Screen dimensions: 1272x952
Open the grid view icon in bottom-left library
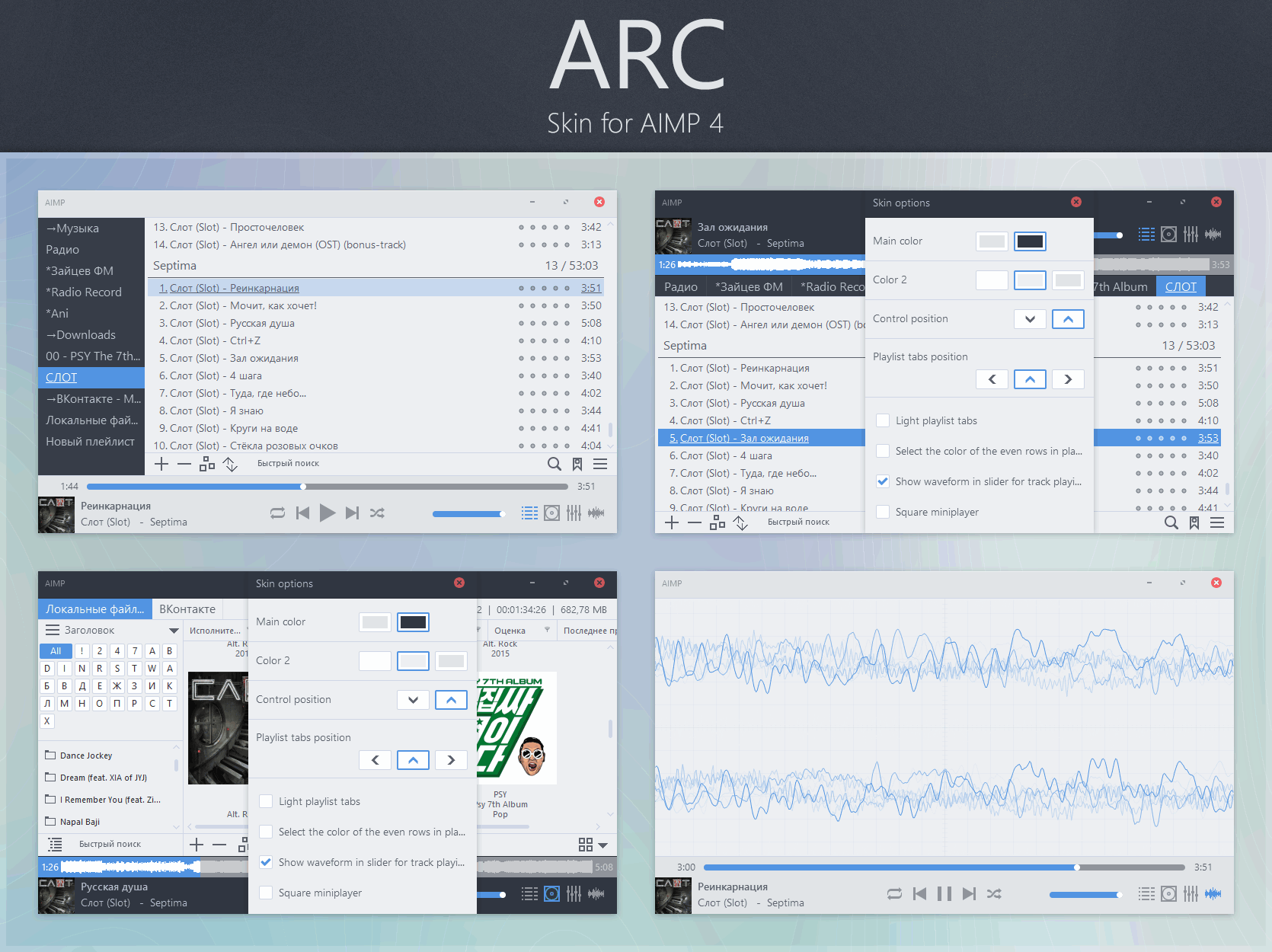586,845
